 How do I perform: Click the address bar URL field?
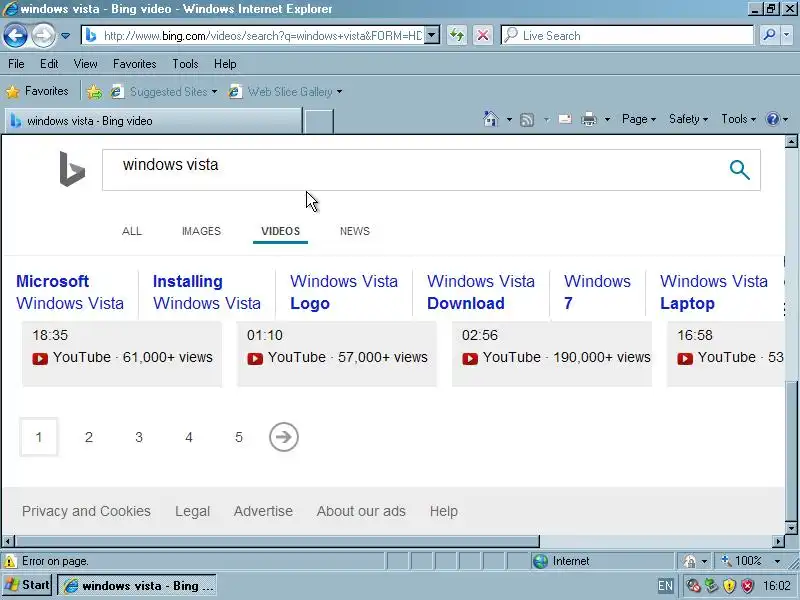tap(253, 35)
